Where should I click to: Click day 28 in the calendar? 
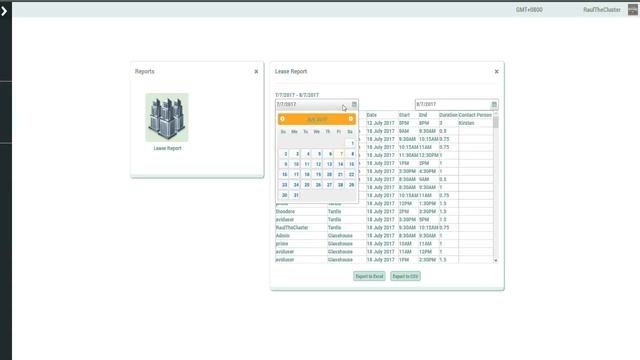(340, 185)
